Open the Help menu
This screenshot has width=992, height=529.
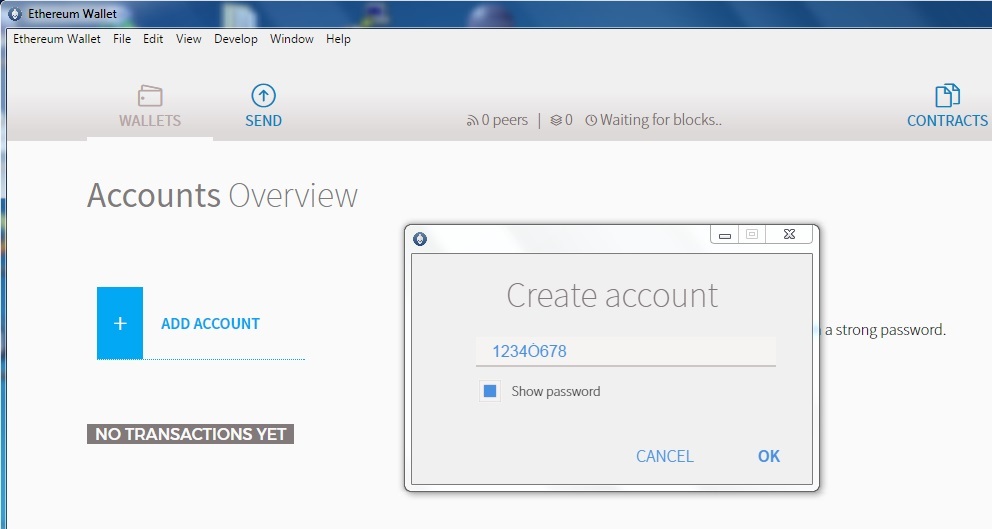click(338, 39)
